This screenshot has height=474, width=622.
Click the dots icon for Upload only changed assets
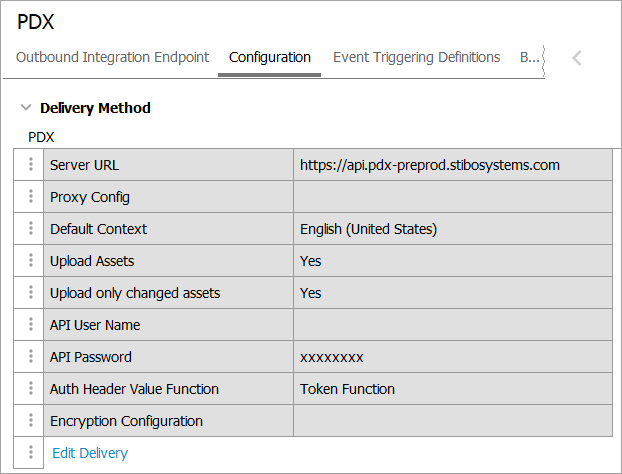pos(31,293)
